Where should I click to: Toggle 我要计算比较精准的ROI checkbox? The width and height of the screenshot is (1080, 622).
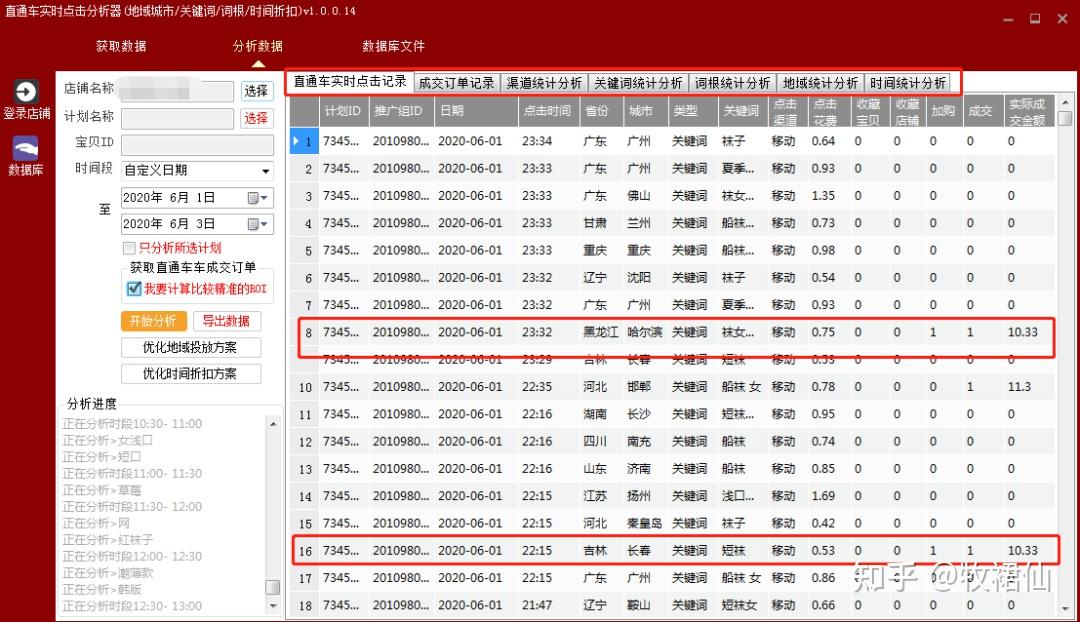(x=134, y=289)
